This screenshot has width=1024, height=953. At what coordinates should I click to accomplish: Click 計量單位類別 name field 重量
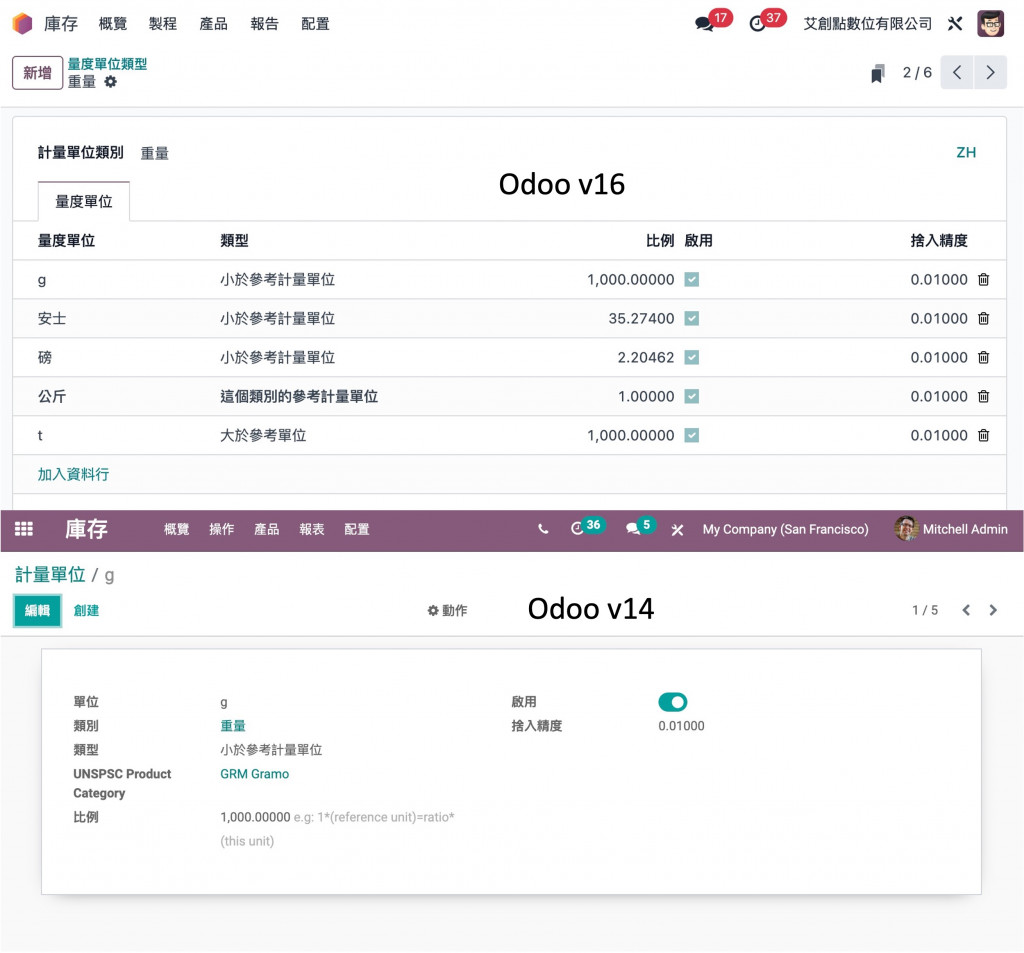[x=155, y=153]
